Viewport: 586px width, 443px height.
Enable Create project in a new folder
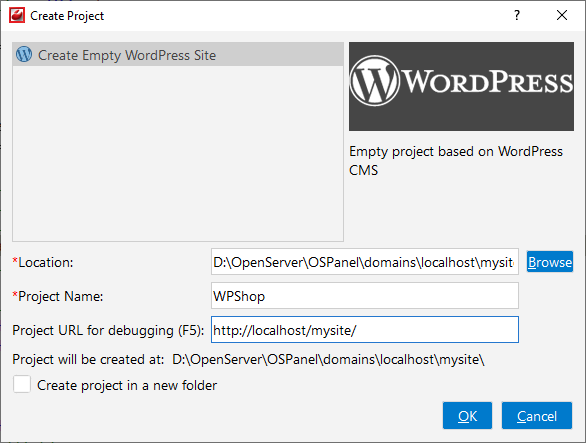(22, 385)
